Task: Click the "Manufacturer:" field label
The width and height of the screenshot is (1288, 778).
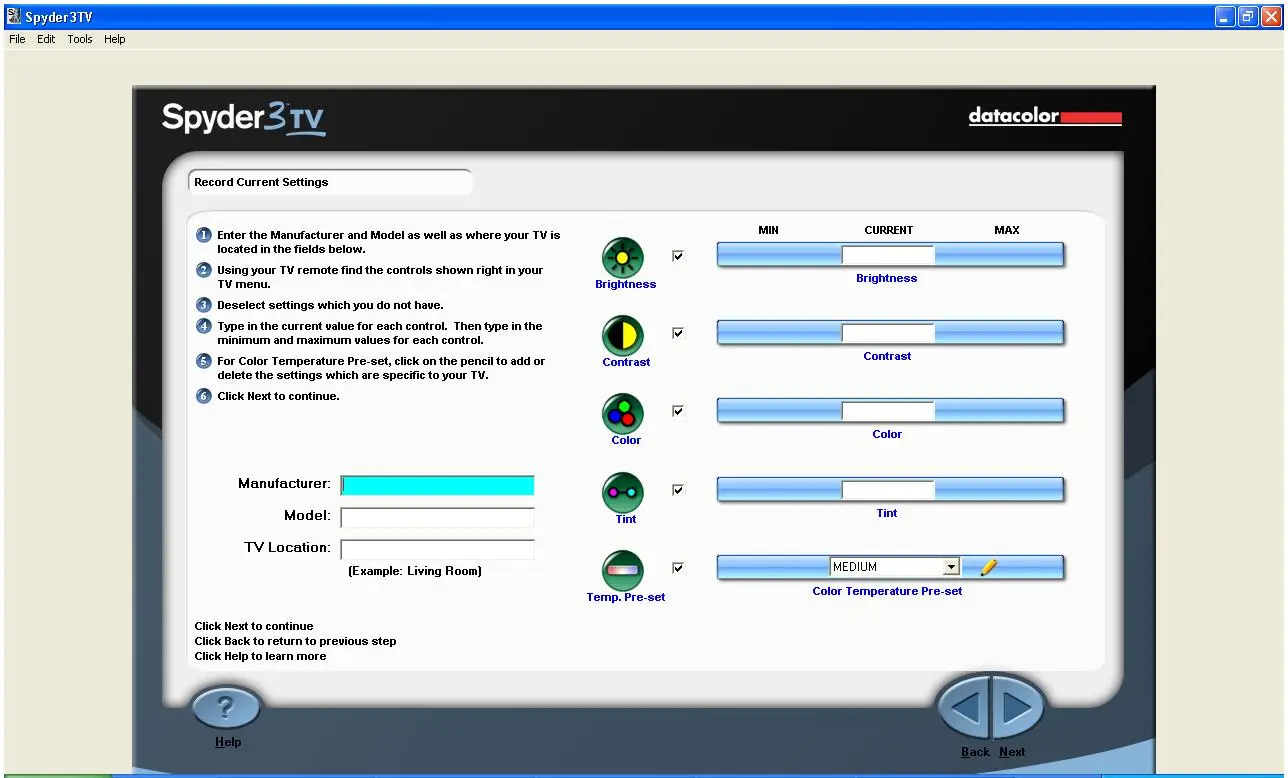Action: click(284, 484)
